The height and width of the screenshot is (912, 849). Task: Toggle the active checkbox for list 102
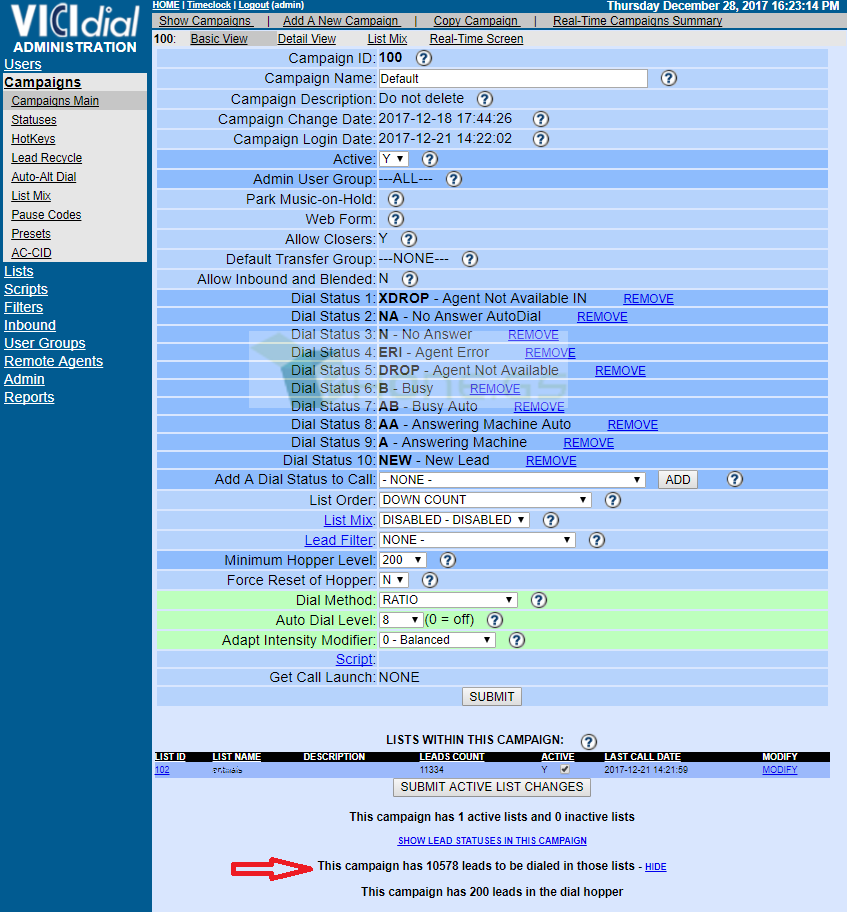[x=564, y=770]
